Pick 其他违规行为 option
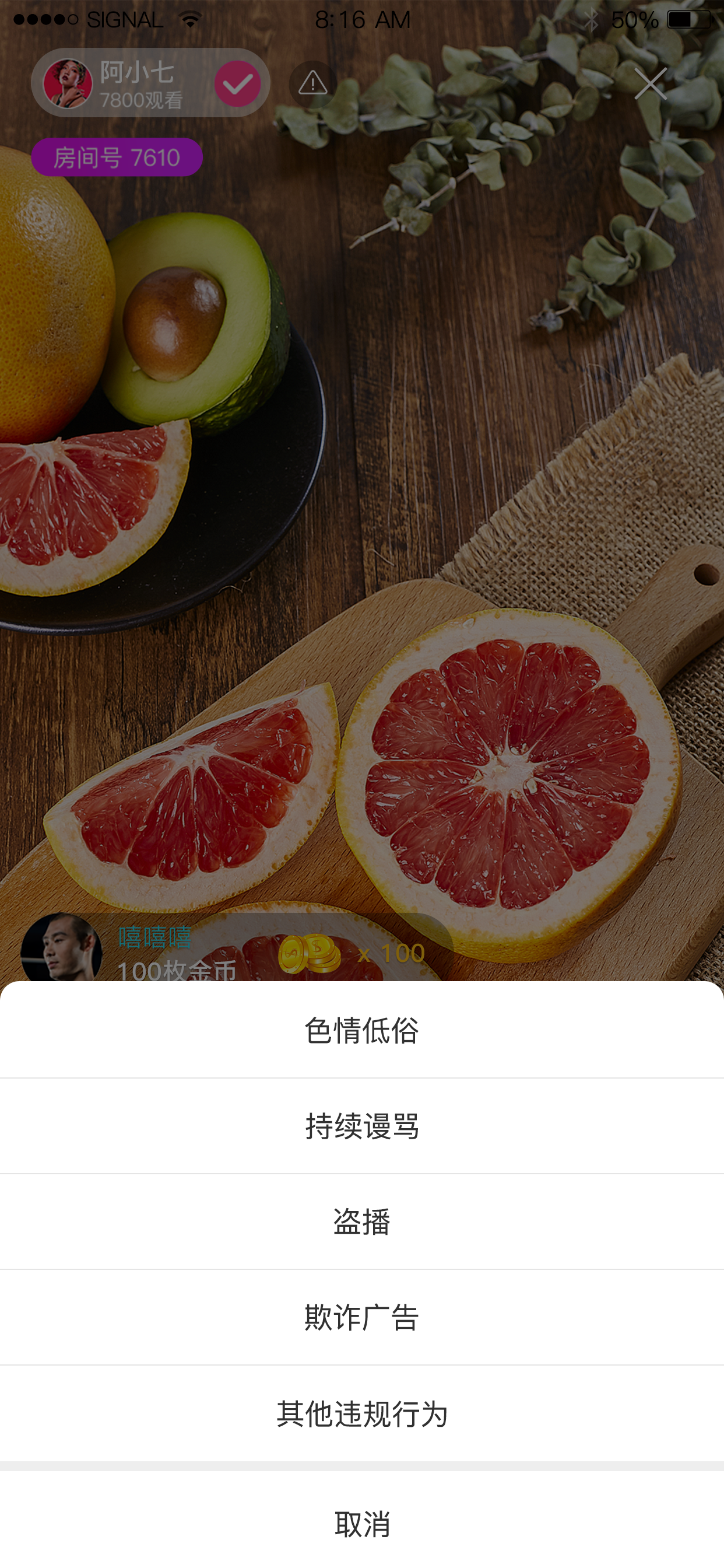 coord(362,1413)
